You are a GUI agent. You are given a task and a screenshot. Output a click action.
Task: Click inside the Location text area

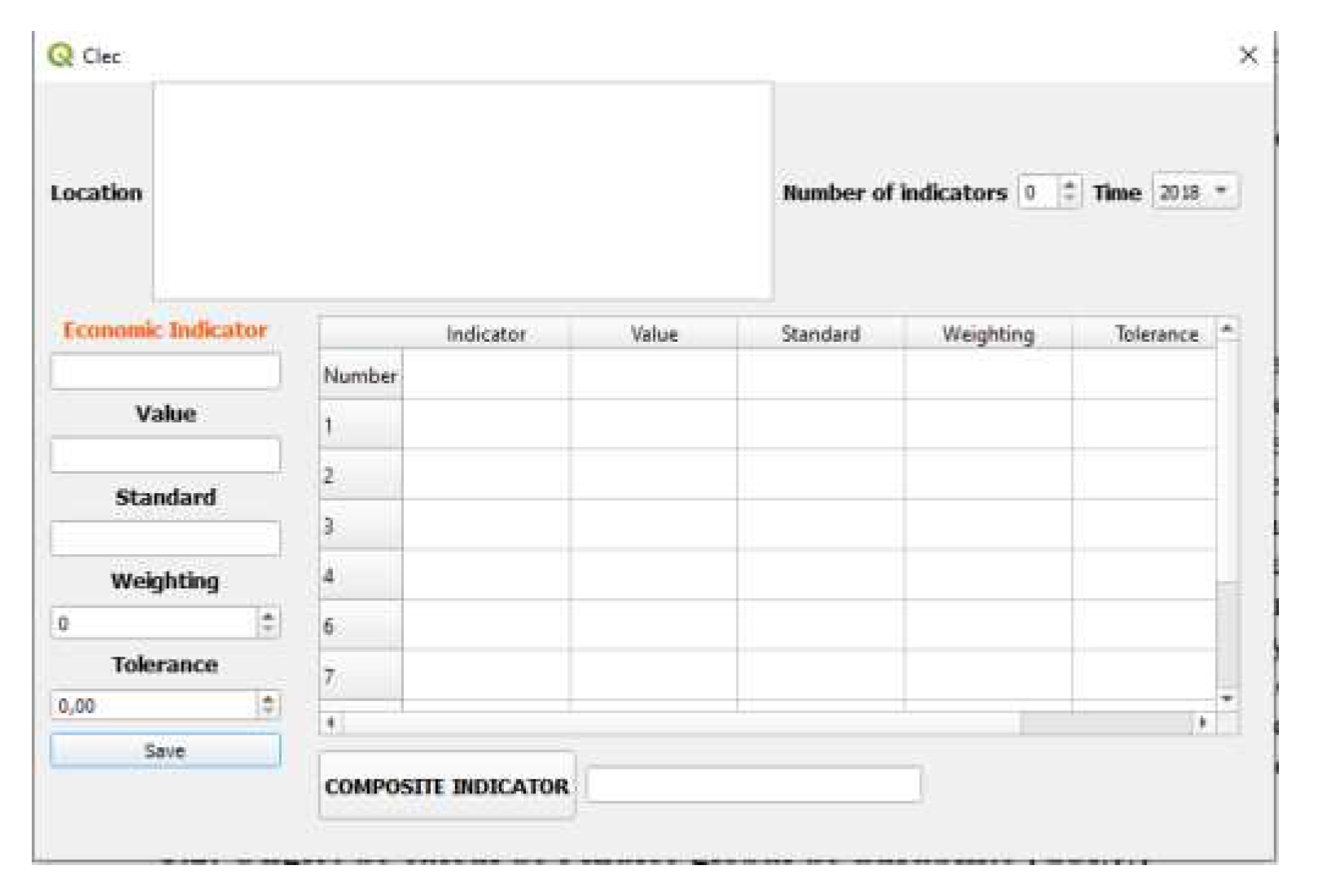tap(462, 190)
